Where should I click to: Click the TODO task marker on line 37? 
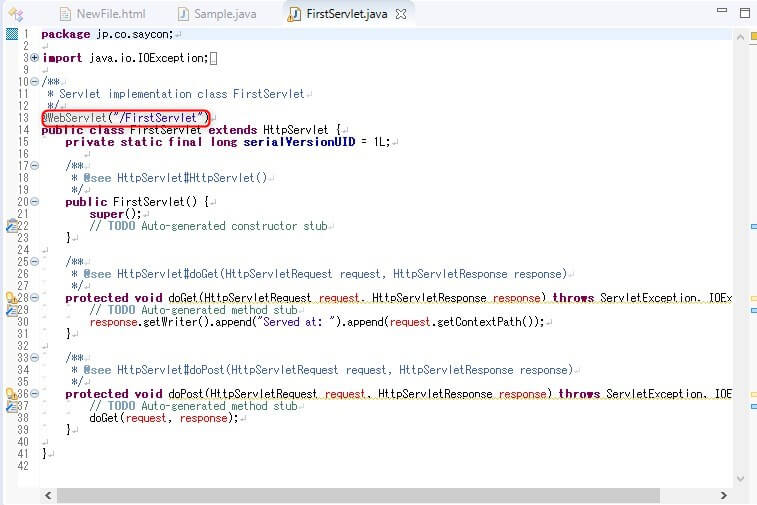tap(12, 406)
